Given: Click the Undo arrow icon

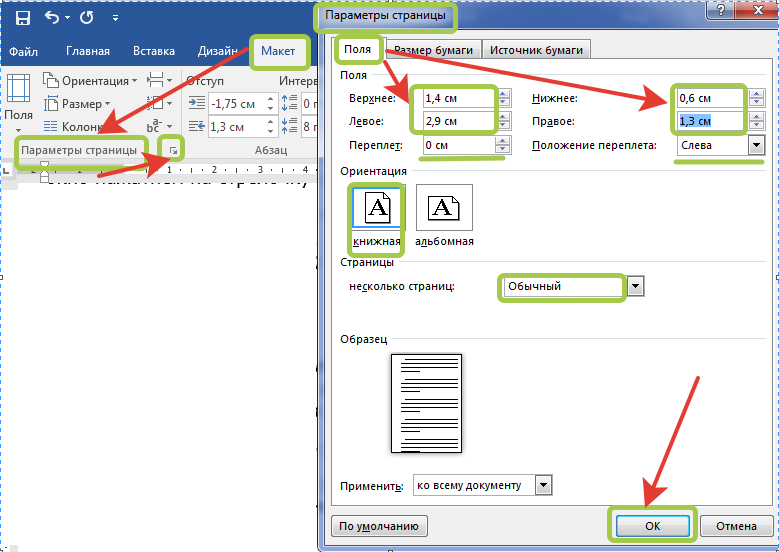Looking at the screenshot, I should (x=52, y=18).
